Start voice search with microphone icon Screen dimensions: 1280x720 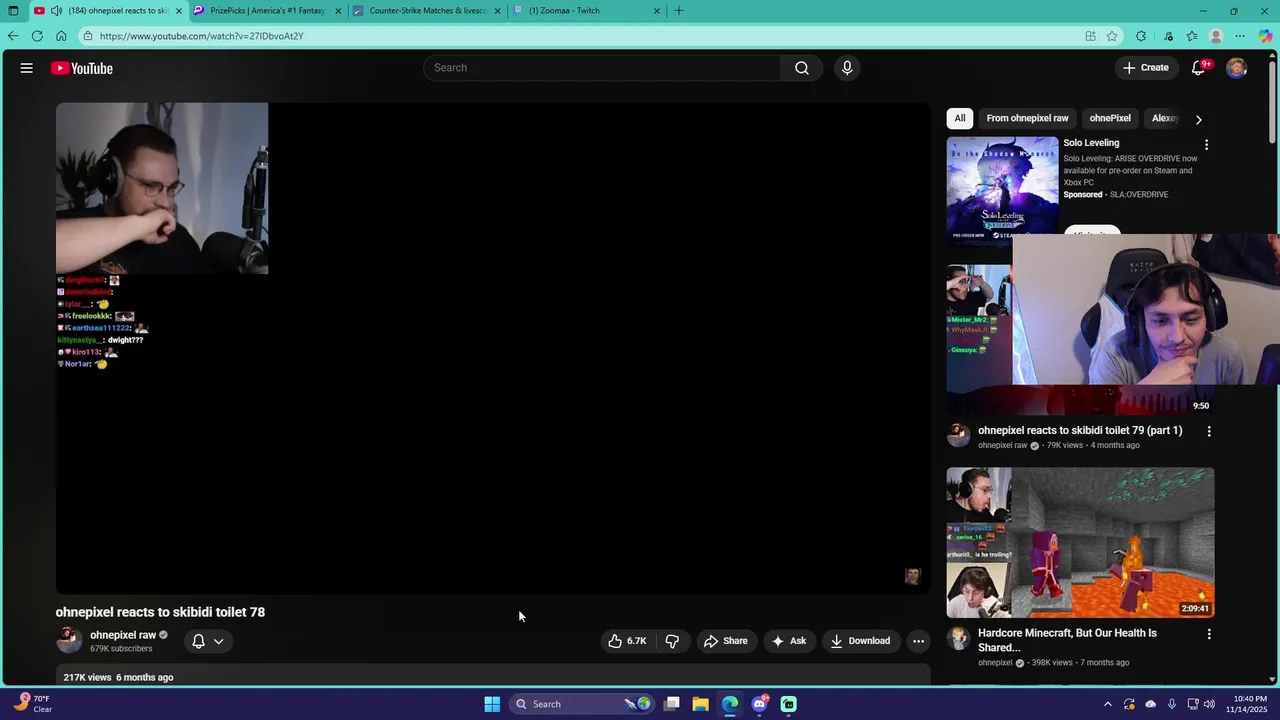(847, 68)
